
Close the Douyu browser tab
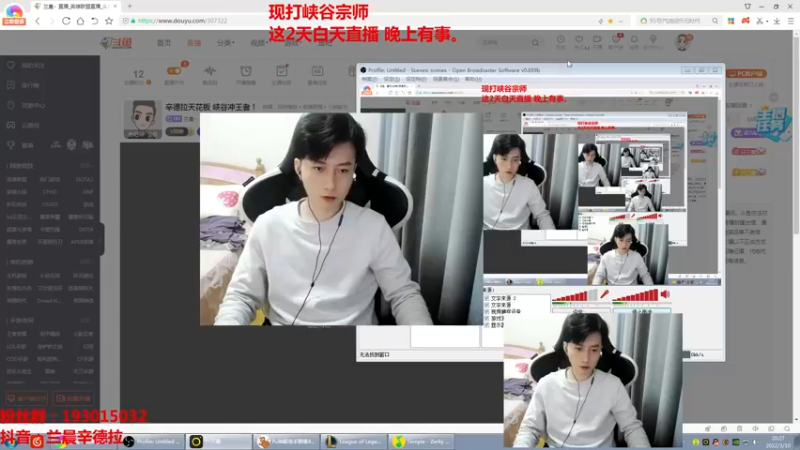(x=115, y=6)
